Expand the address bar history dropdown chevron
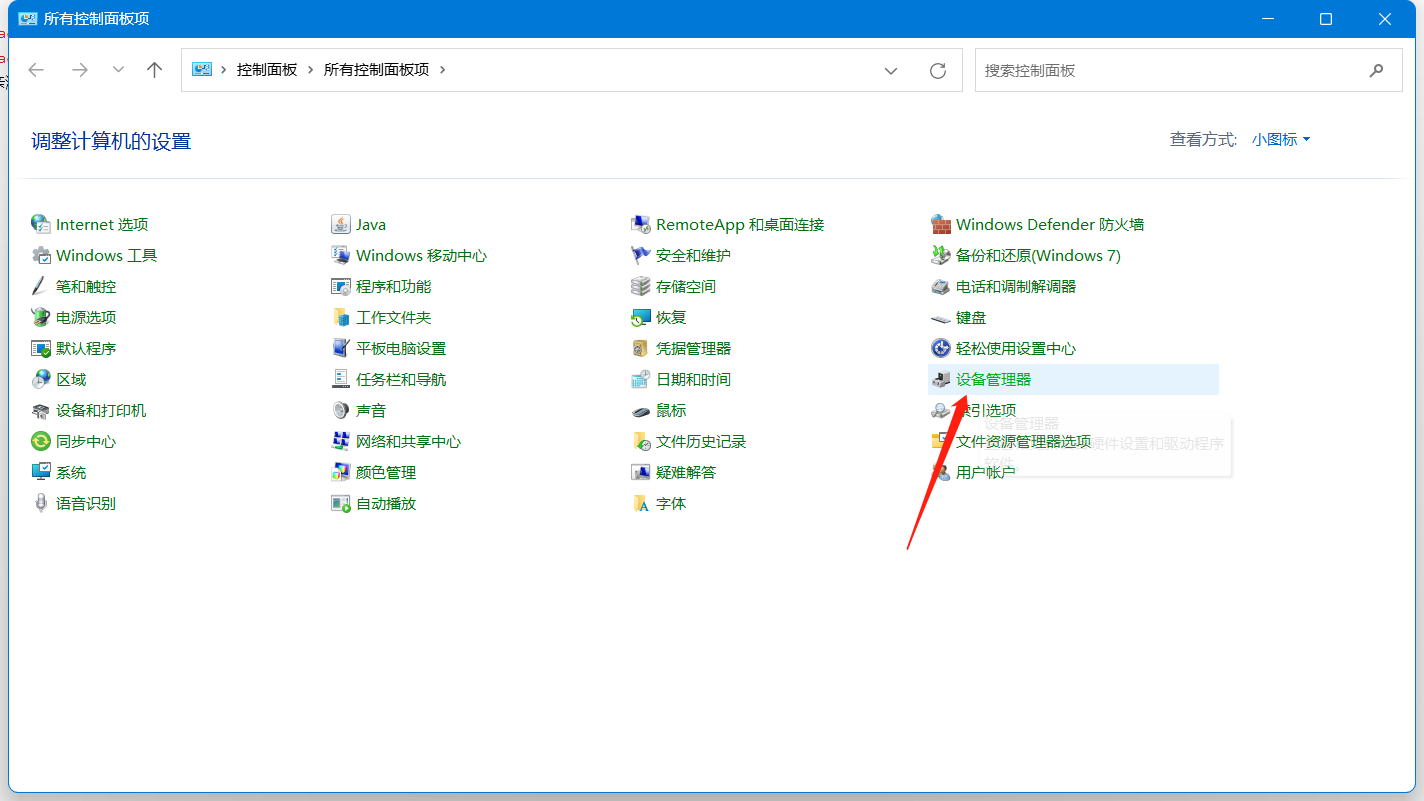Image resolution: width=1424 pixels, height=801 pixels. click(891, 70)
